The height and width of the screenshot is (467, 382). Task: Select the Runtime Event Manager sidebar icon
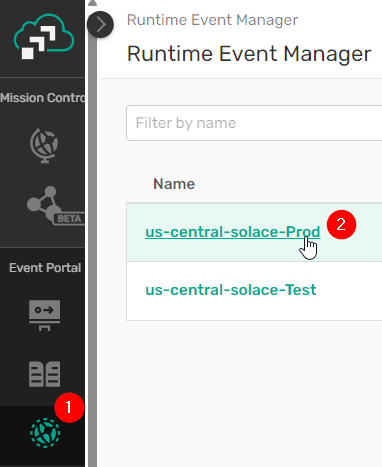pos(45,433)
